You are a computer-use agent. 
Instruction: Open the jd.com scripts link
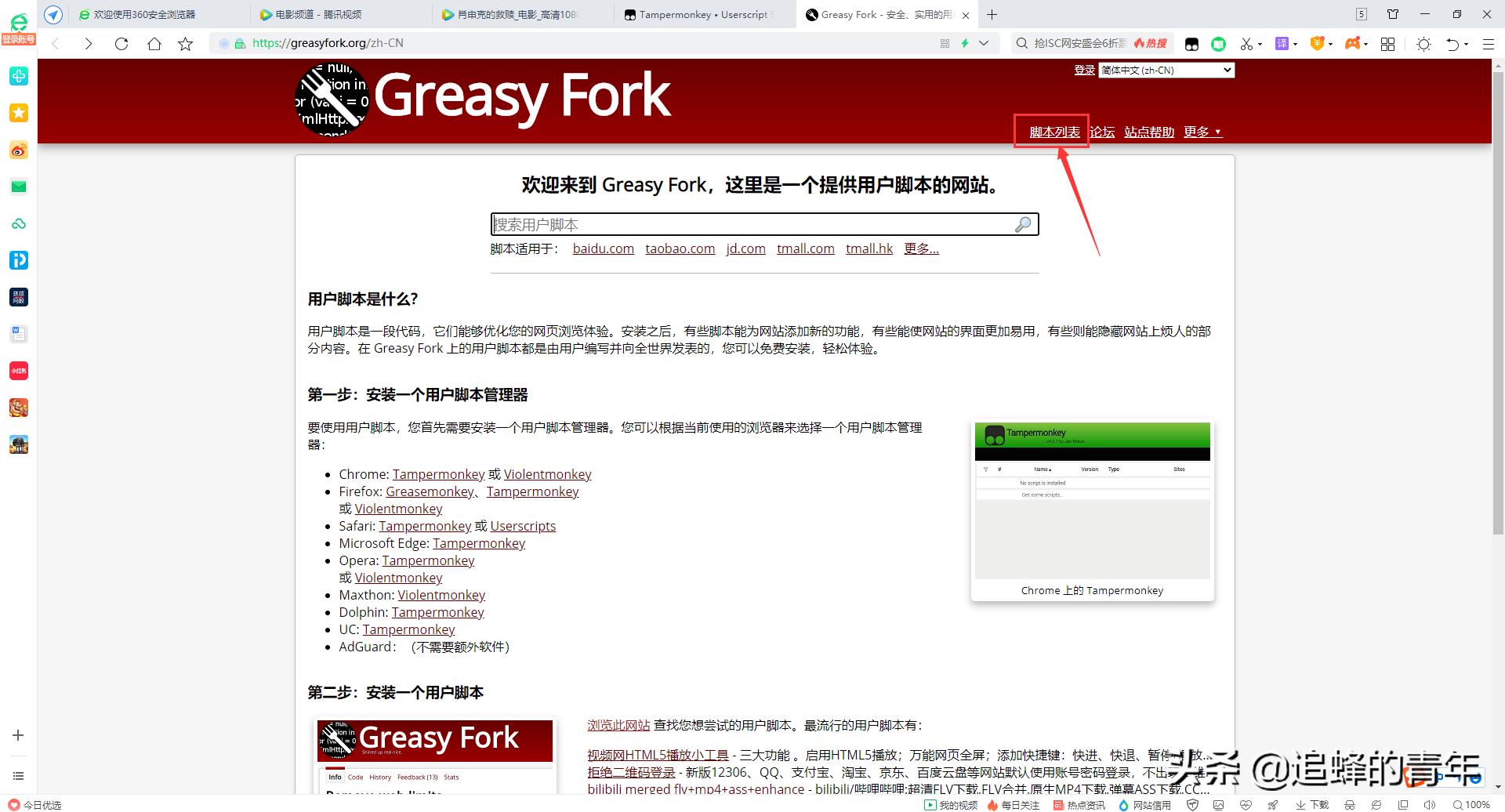point(746,248)
